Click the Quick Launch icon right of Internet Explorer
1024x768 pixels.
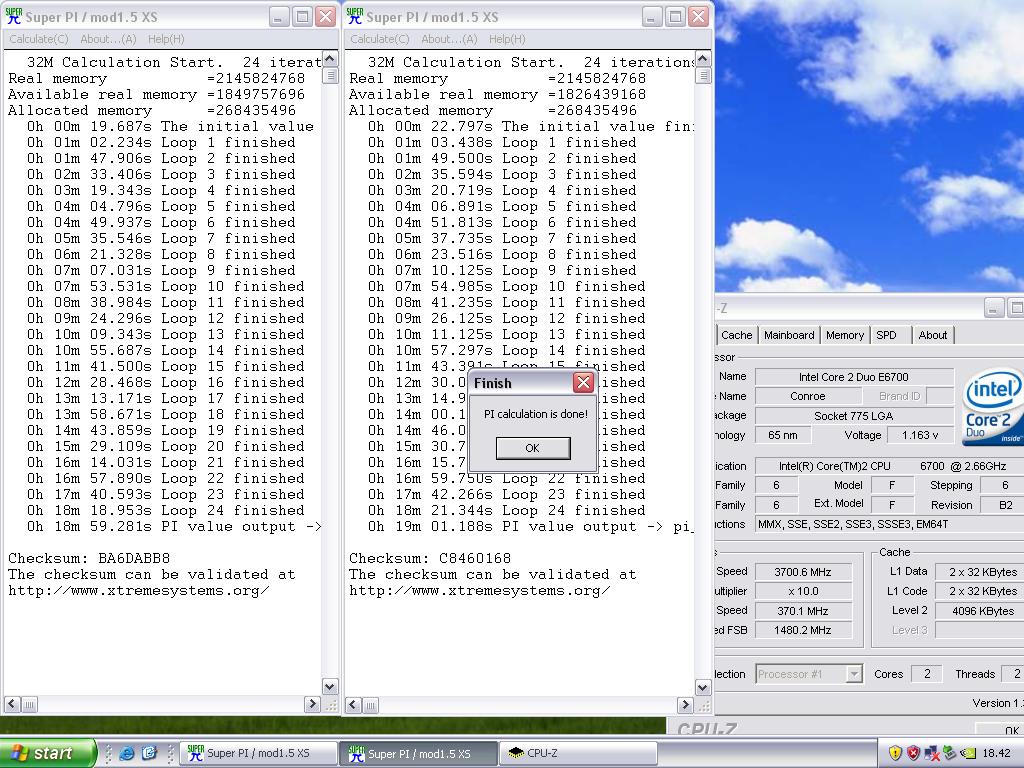[150, 753]
